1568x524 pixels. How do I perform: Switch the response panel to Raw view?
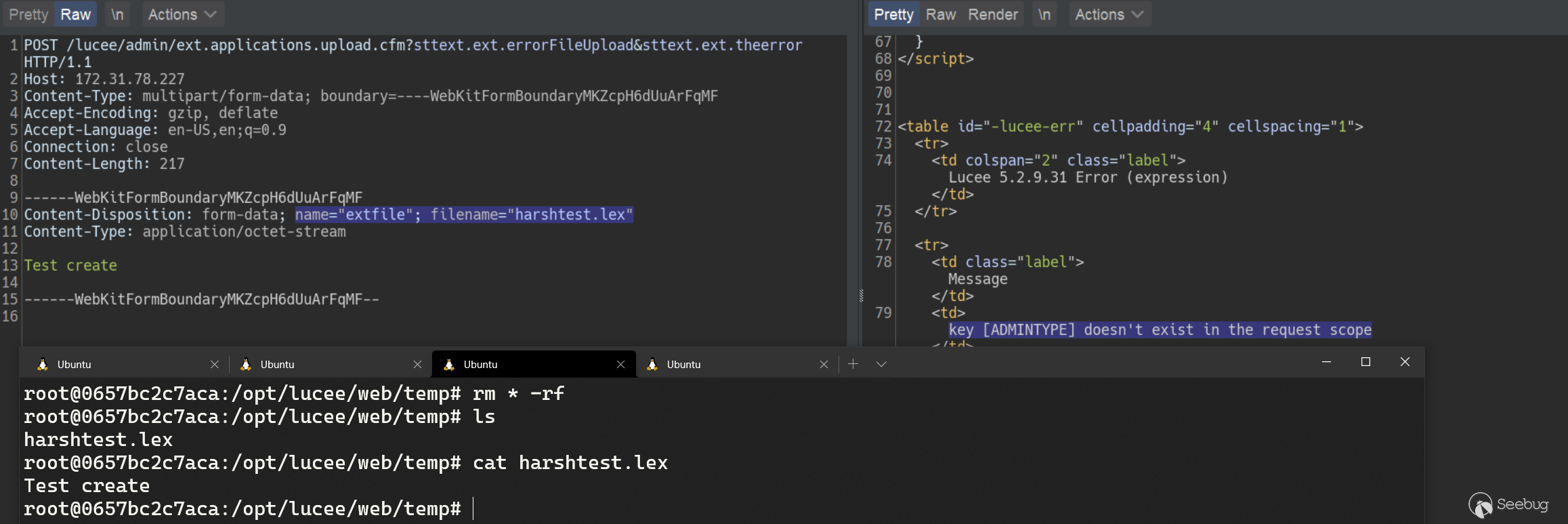(x=941, y=14)
